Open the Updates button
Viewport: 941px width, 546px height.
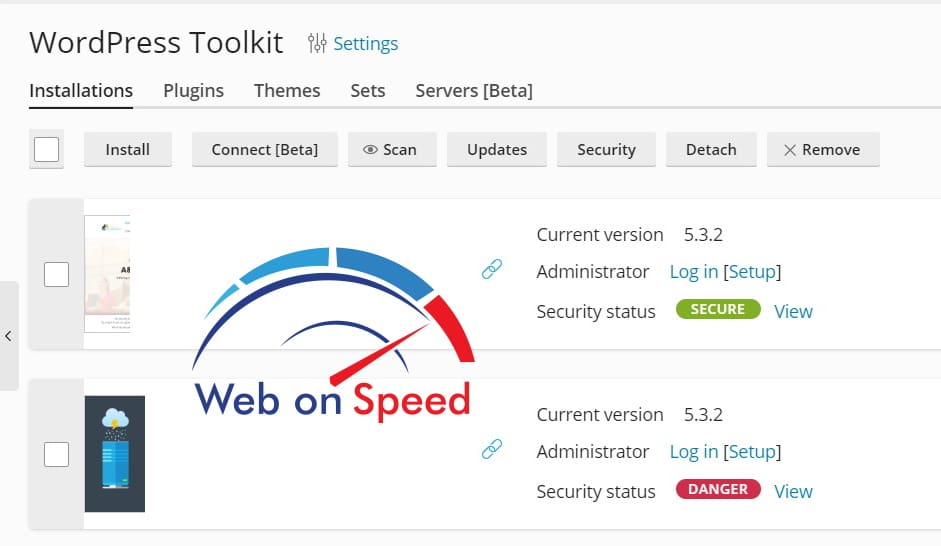tap(497, 149)
